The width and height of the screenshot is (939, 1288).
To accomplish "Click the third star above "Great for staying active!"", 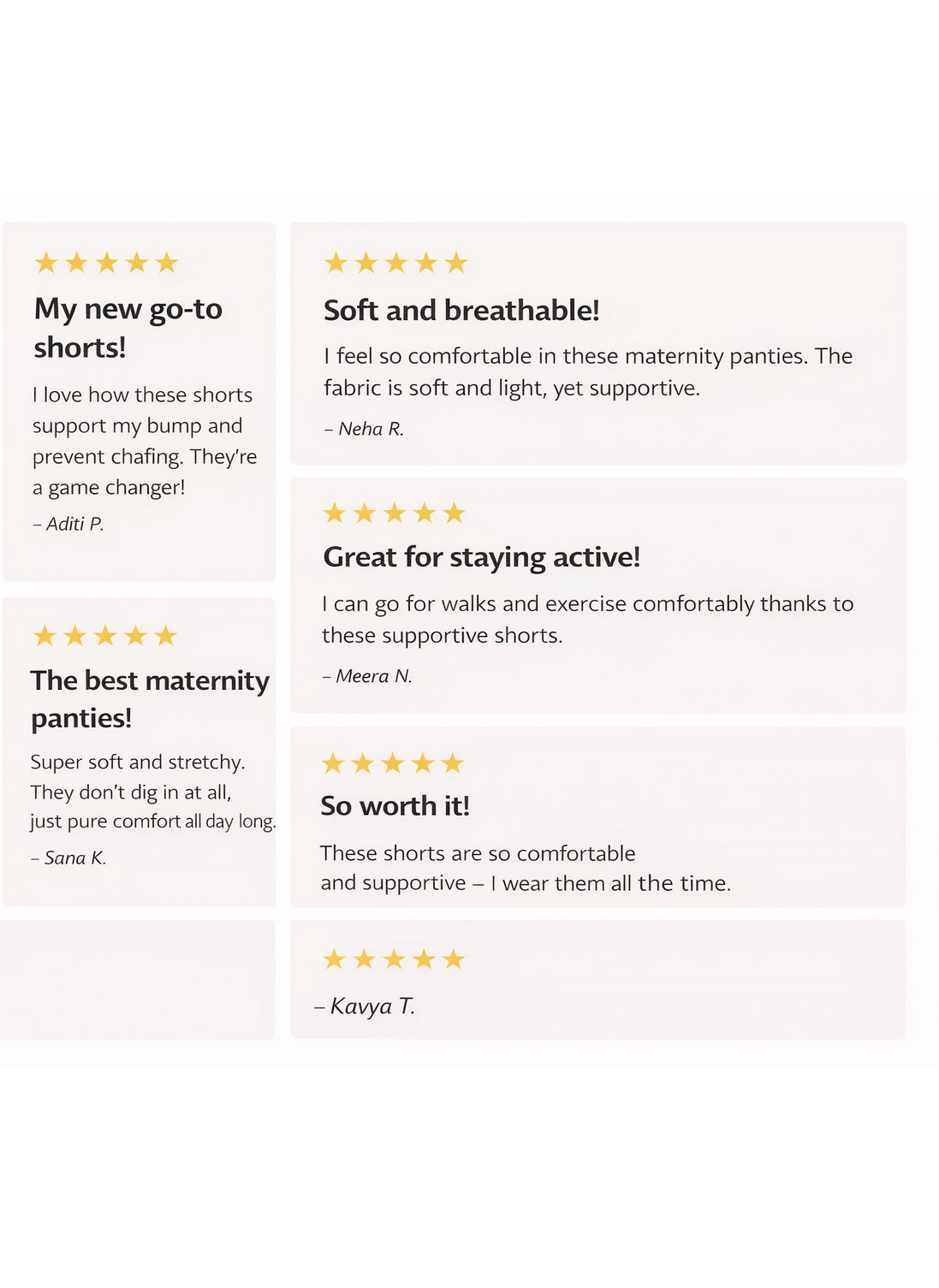I will pos(395,513).
